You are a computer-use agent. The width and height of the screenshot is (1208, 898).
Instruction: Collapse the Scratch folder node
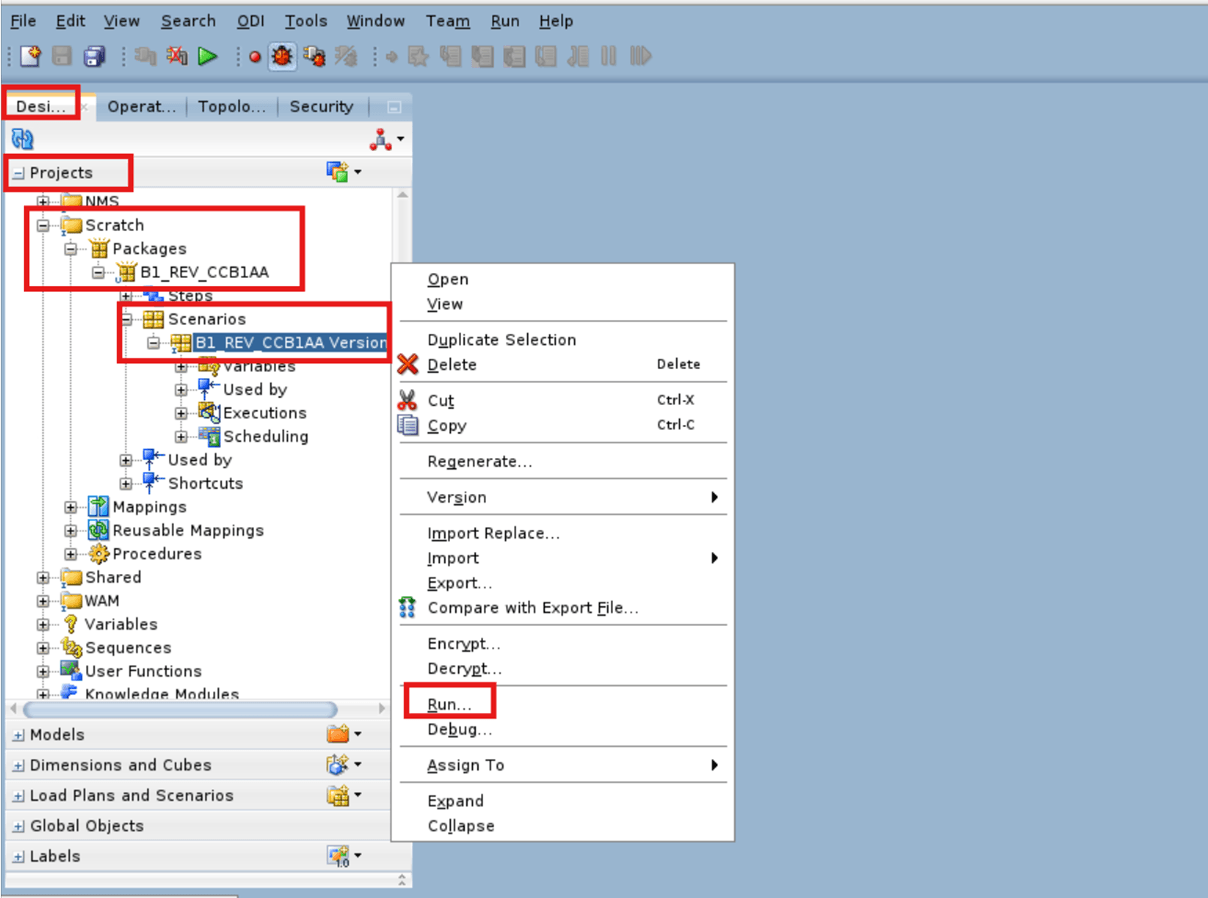43,226
